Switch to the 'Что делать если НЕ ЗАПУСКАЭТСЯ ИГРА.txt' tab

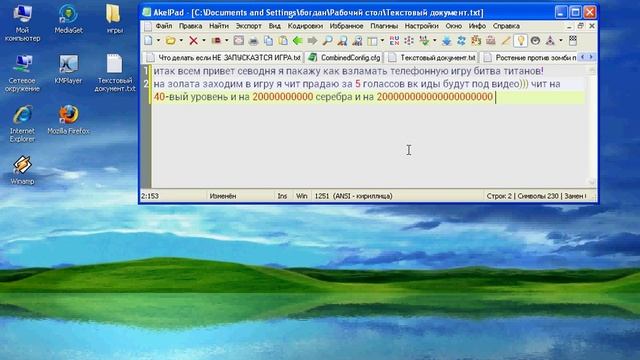click(x=224, y=58)
